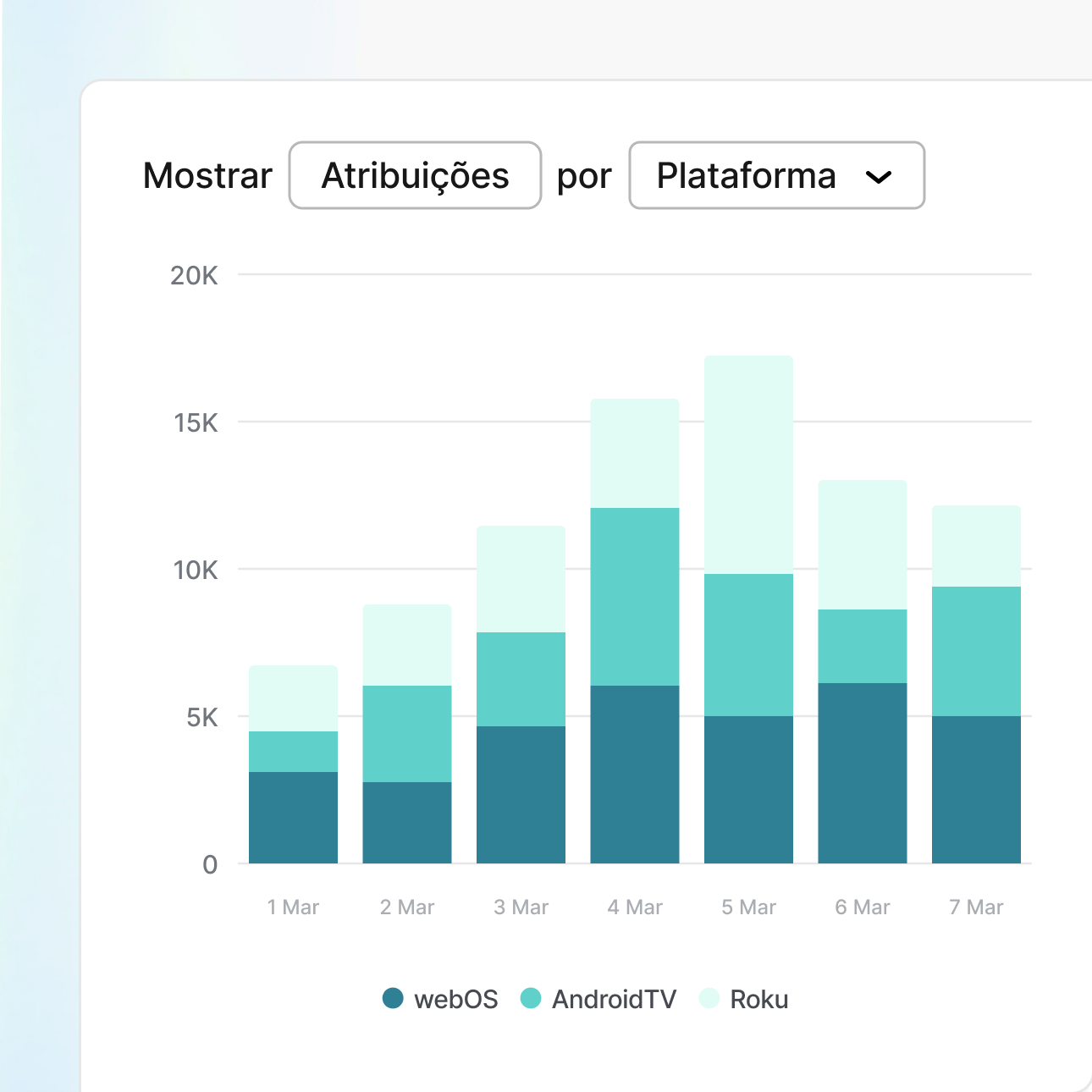Click the 7 Mar axis label
Image resolution: width=1092 pixels, height=1092 pixels.
pyautogui.click(x=976, y=907)
